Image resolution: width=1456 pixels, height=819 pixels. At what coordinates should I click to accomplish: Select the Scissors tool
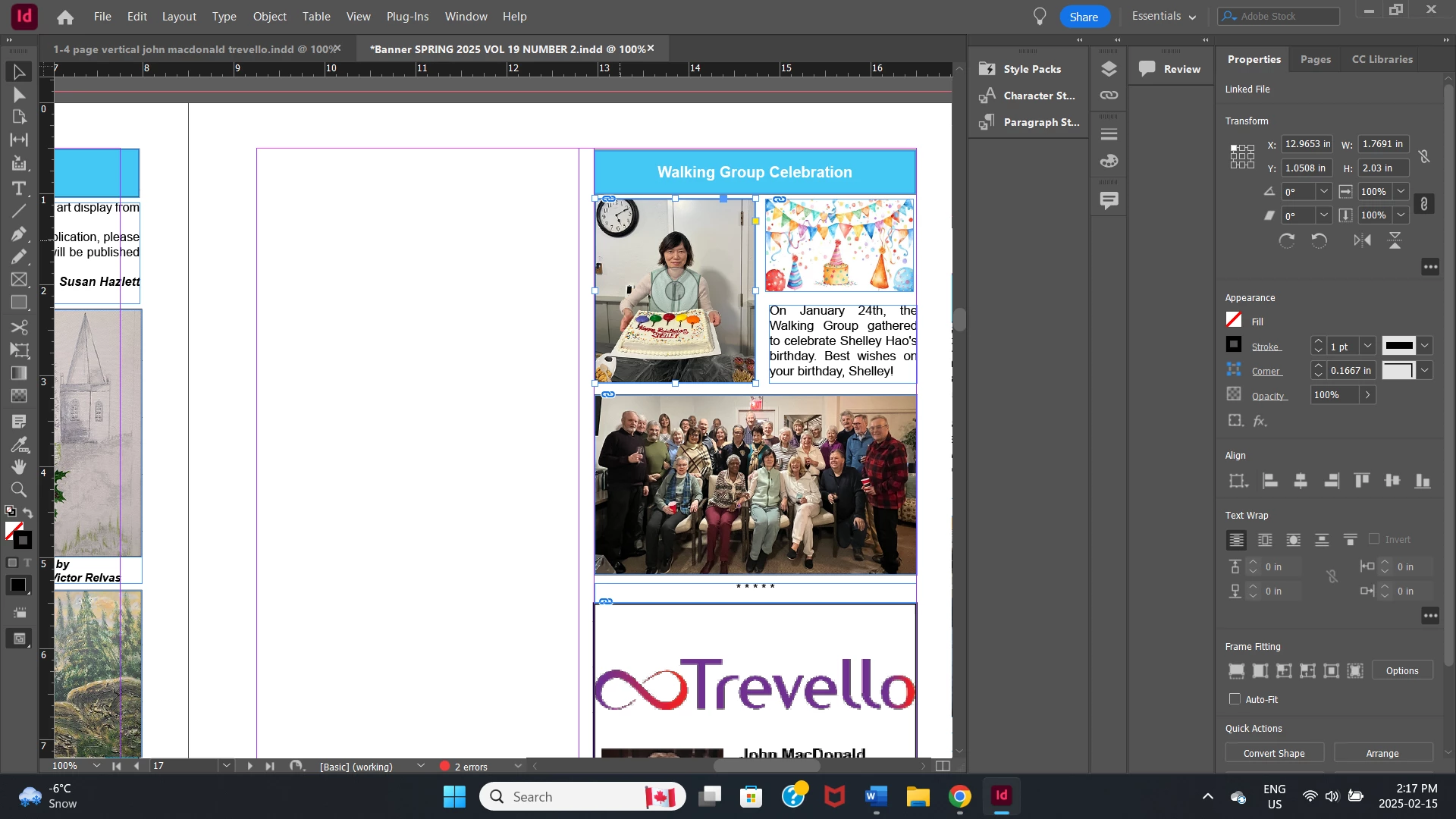[x=19, y=328]
